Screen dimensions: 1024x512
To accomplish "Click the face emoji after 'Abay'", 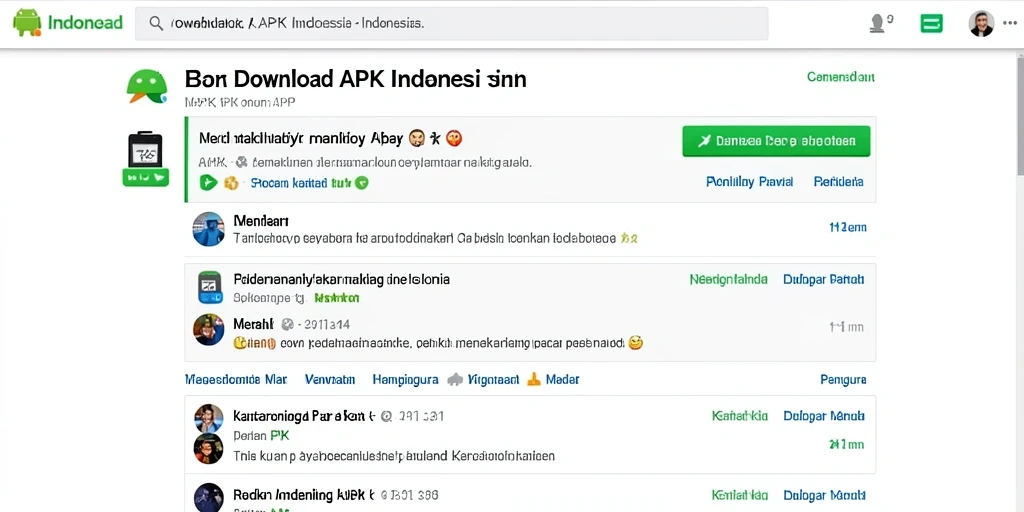I will pyautogui.click(x=417, y=138).
